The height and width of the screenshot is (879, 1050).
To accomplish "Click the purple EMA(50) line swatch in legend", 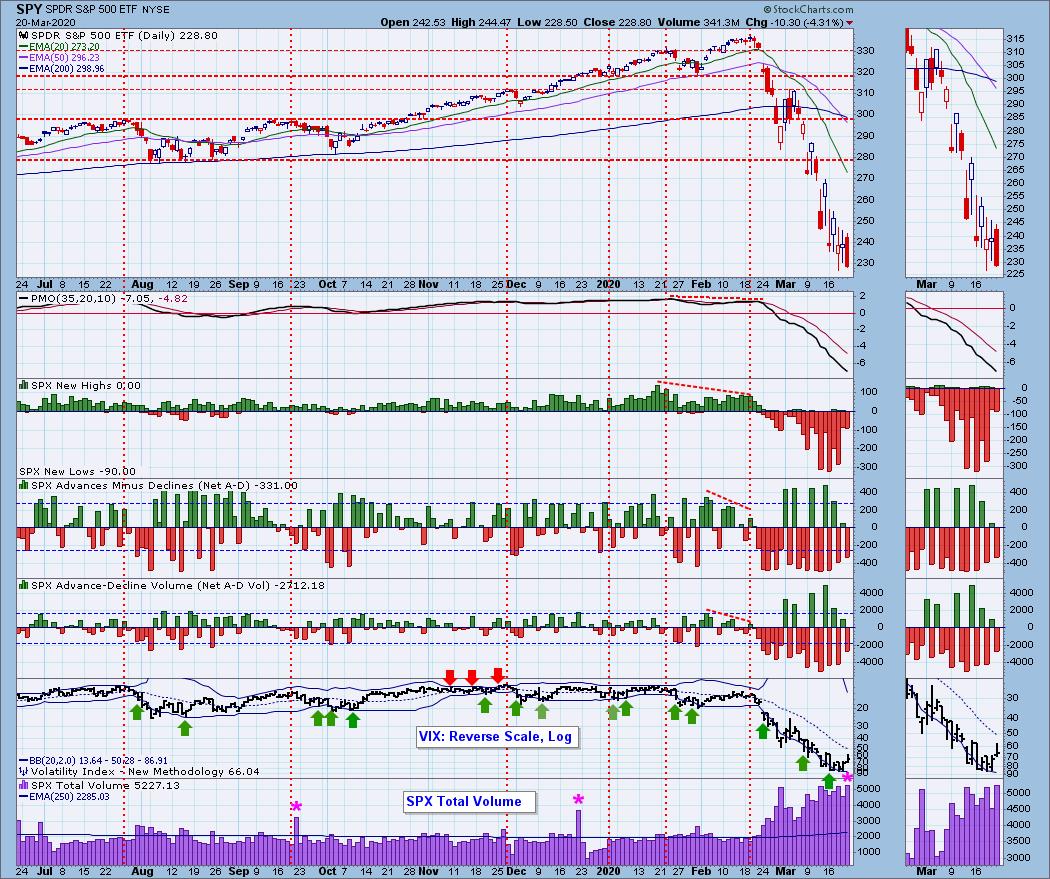I will [23, 58].
